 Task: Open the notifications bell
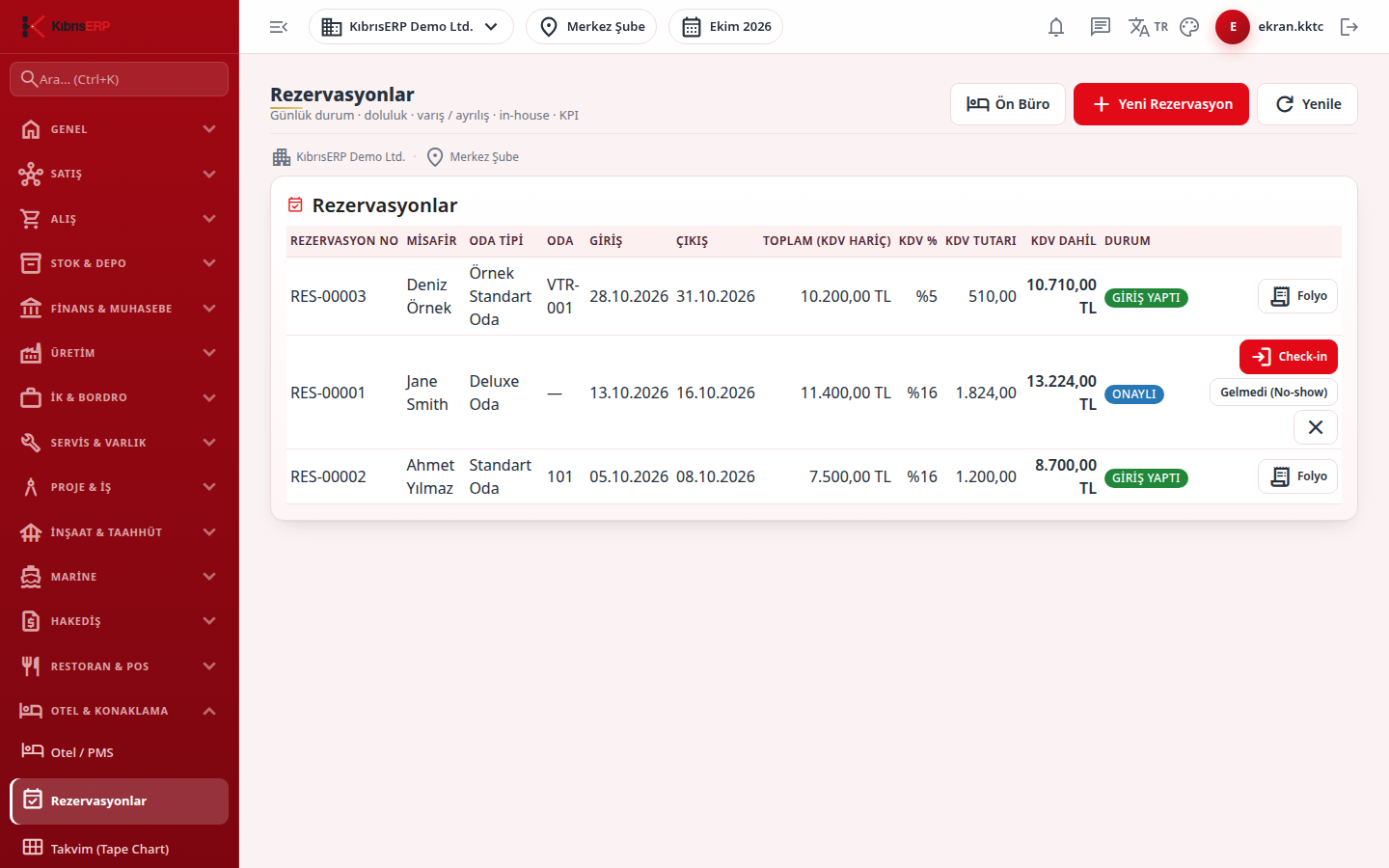pos(1056,27)
